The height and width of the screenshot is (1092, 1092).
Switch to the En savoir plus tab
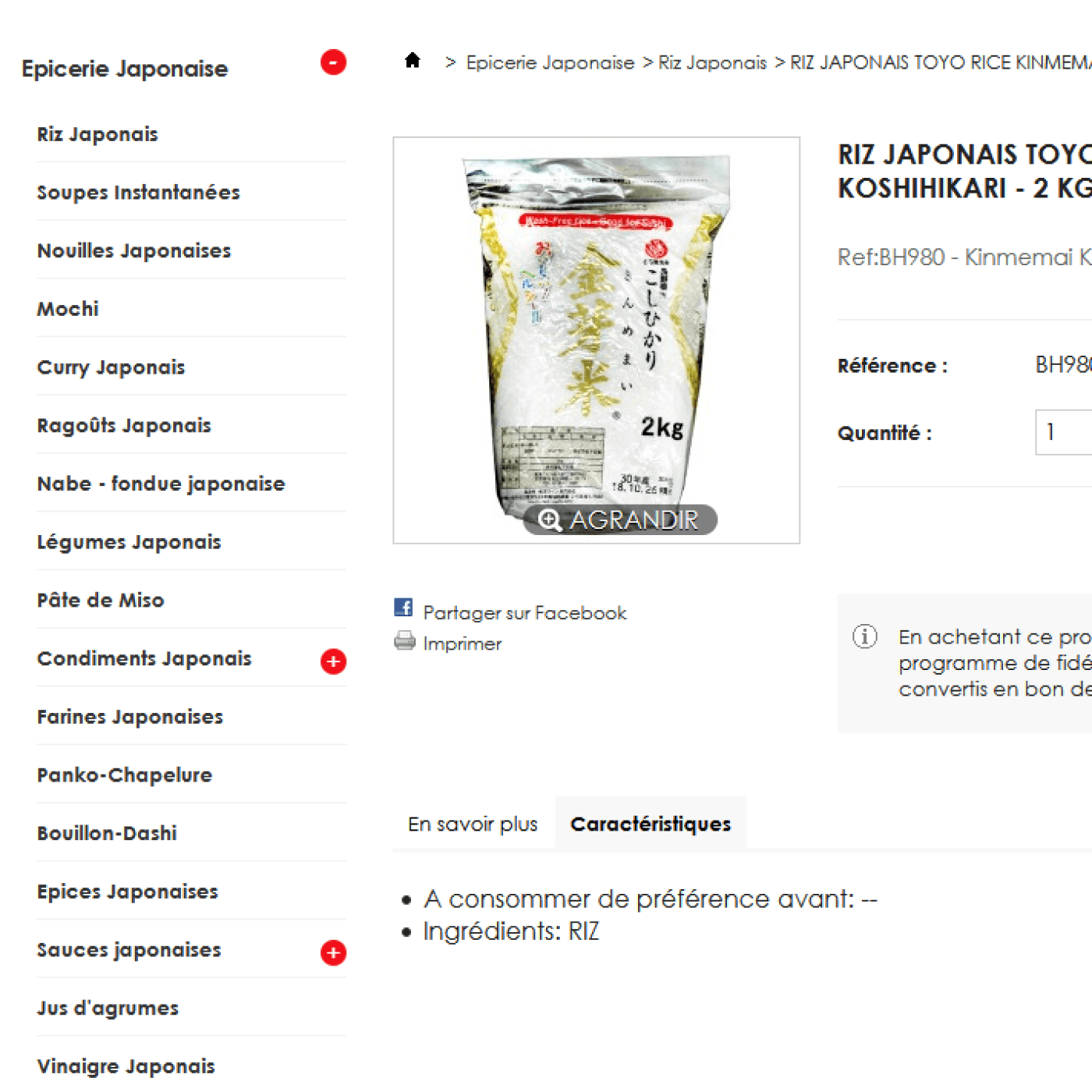[473, 824]
